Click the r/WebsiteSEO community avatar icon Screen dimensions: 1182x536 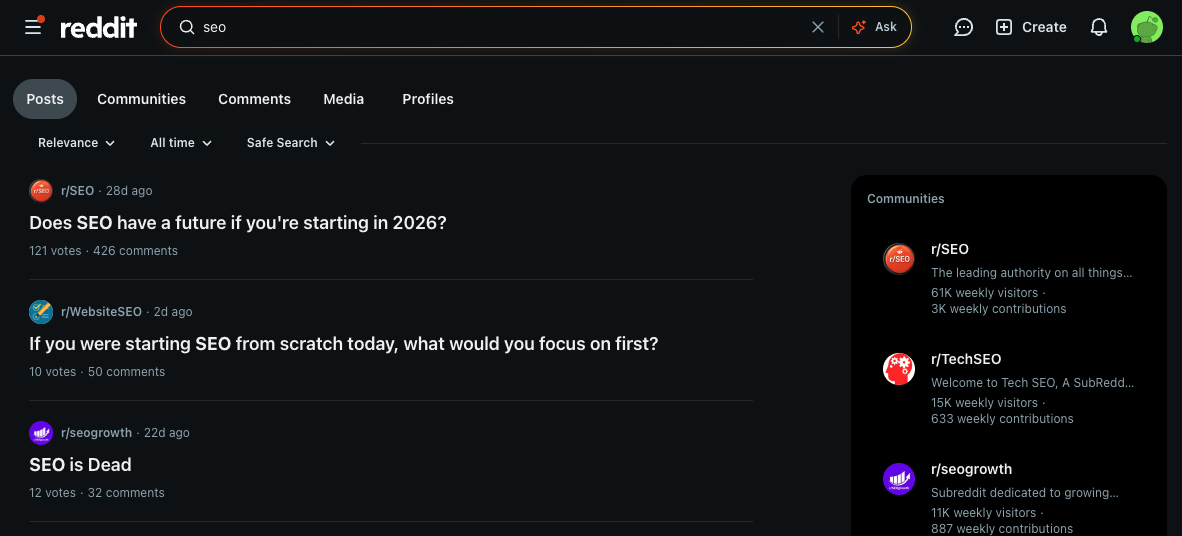point(41,311)
